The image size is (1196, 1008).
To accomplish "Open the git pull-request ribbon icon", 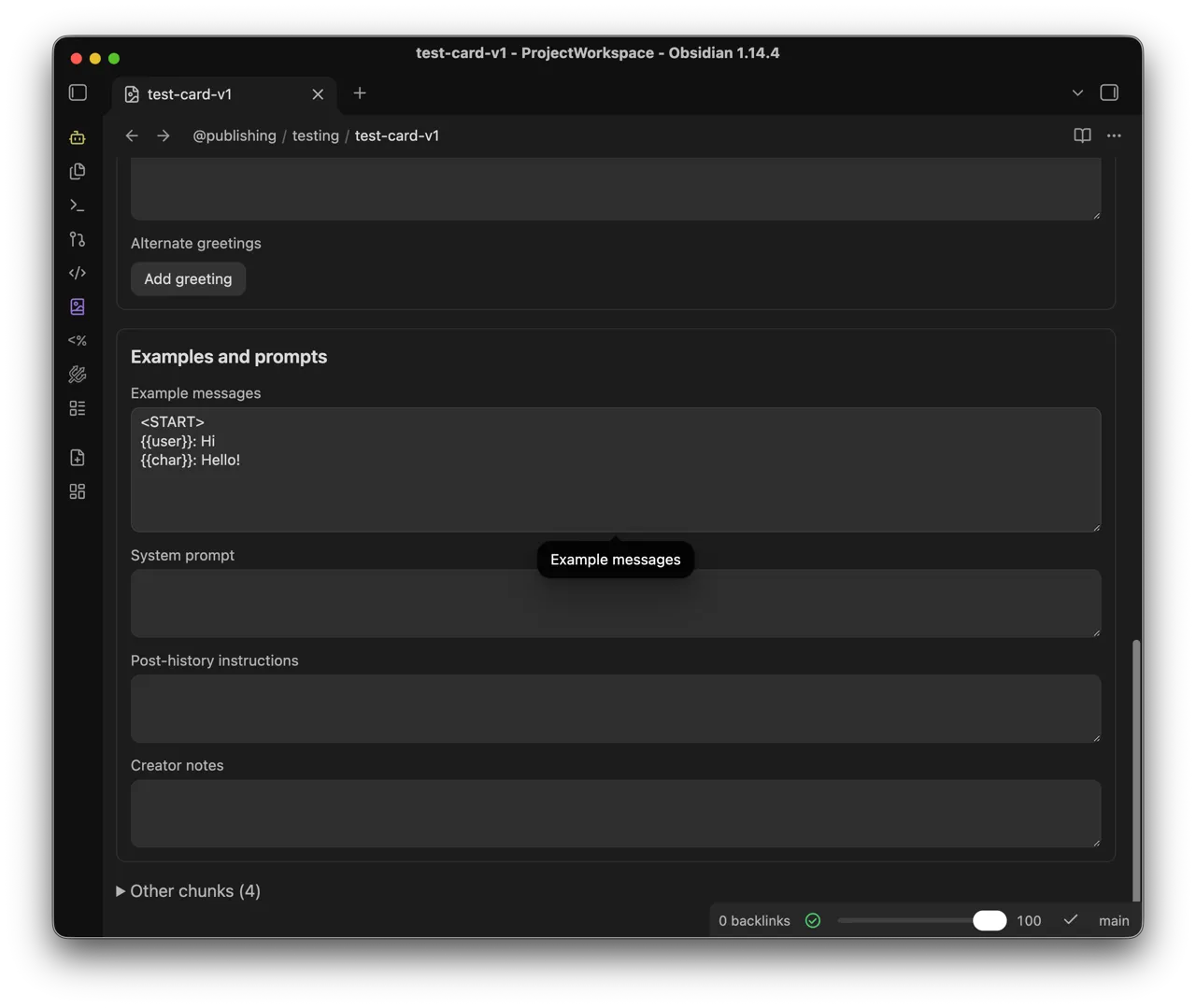I will (x=78, y=239).
